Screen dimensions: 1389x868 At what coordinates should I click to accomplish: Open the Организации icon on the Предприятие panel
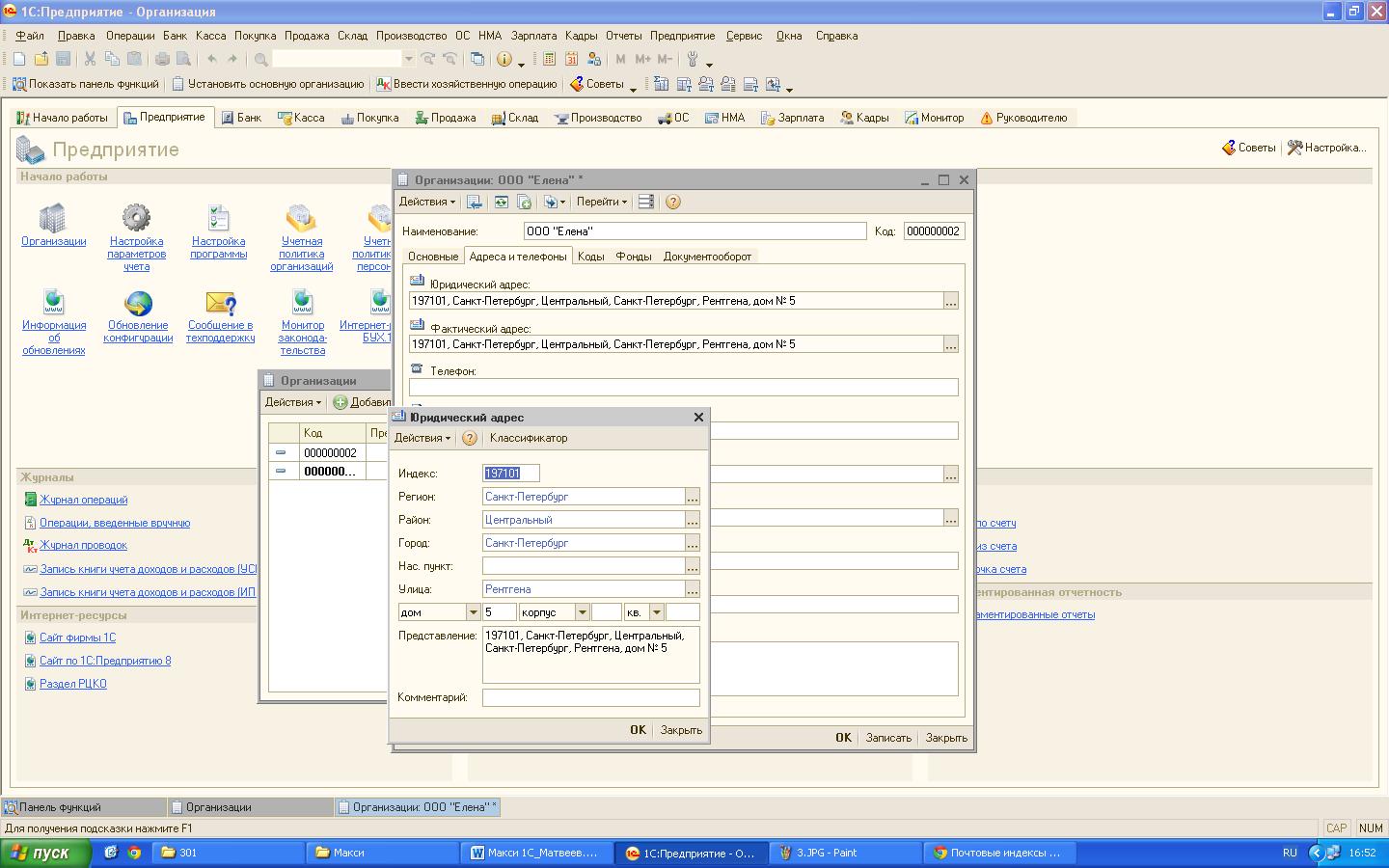pyautogui.click(x=53, y=217)
